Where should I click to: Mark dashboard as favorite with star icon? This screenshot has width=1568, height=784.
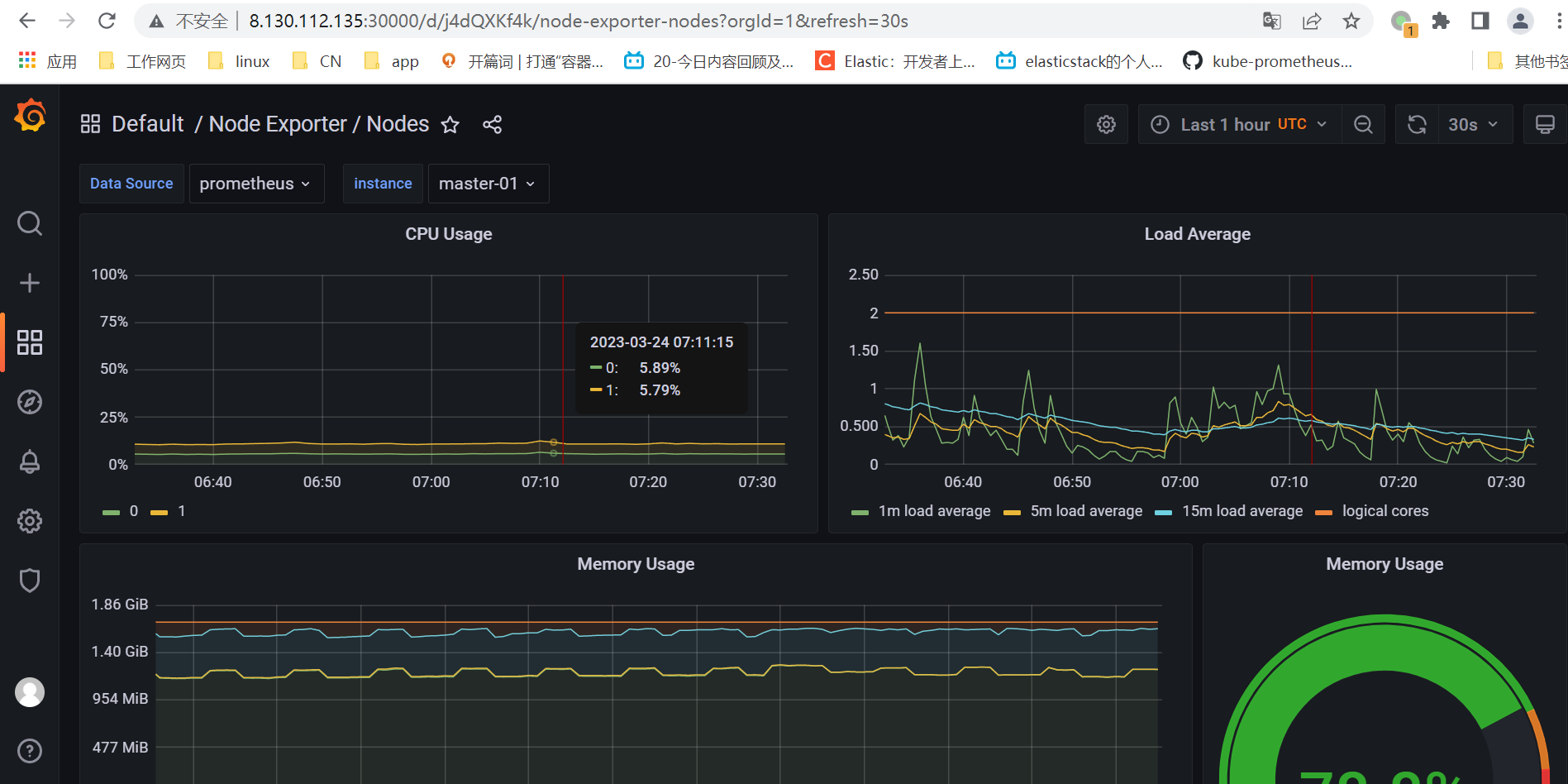coord(450,124)
